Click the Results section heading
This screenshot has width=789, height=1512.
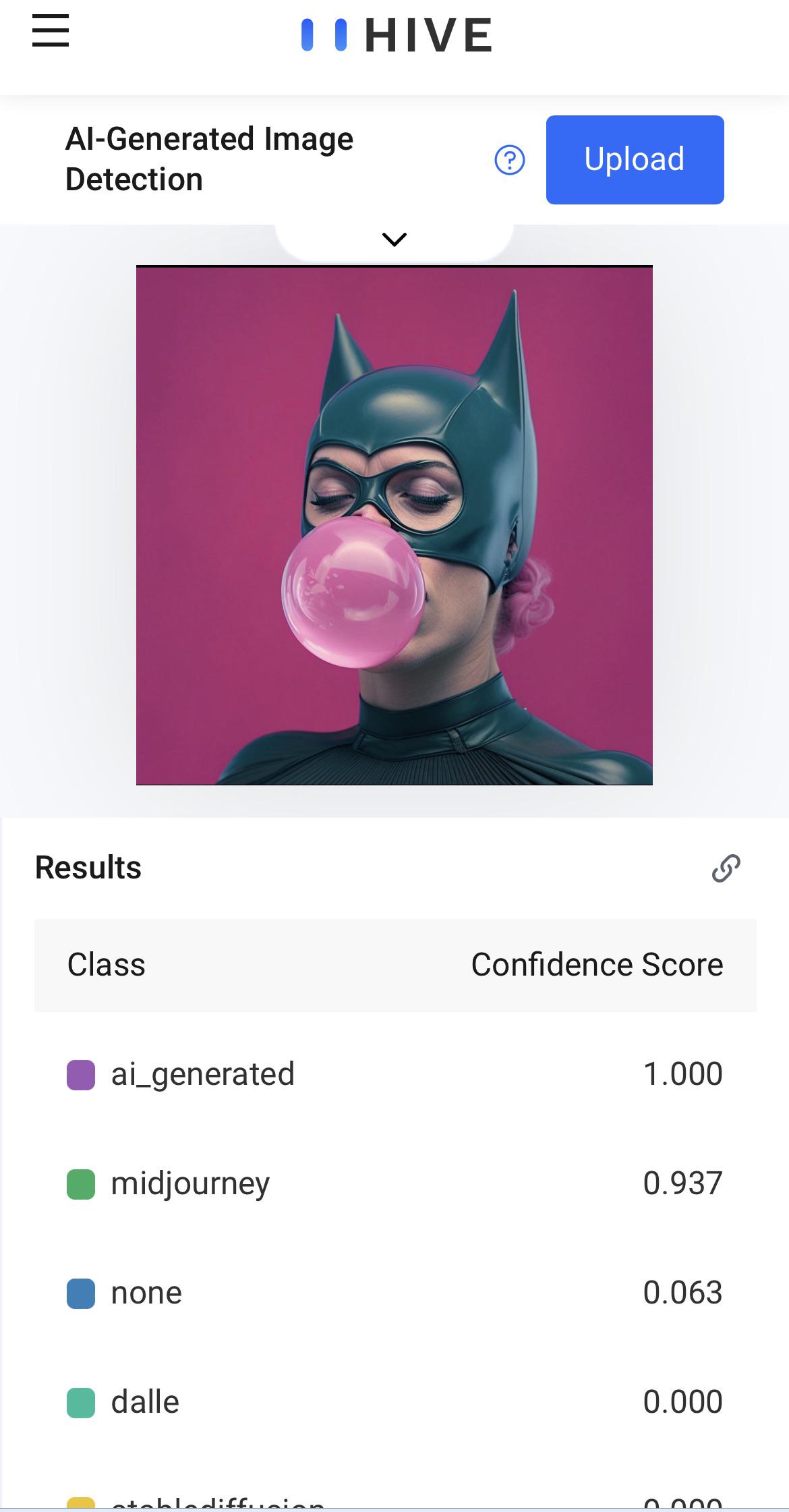coord(88,868)
